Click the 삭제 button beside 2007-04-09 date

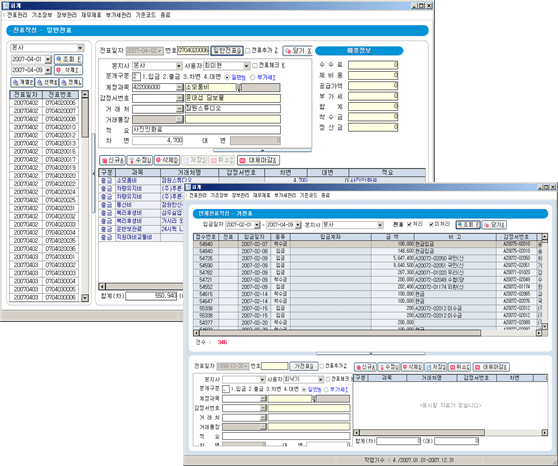(x=68, y=70)
